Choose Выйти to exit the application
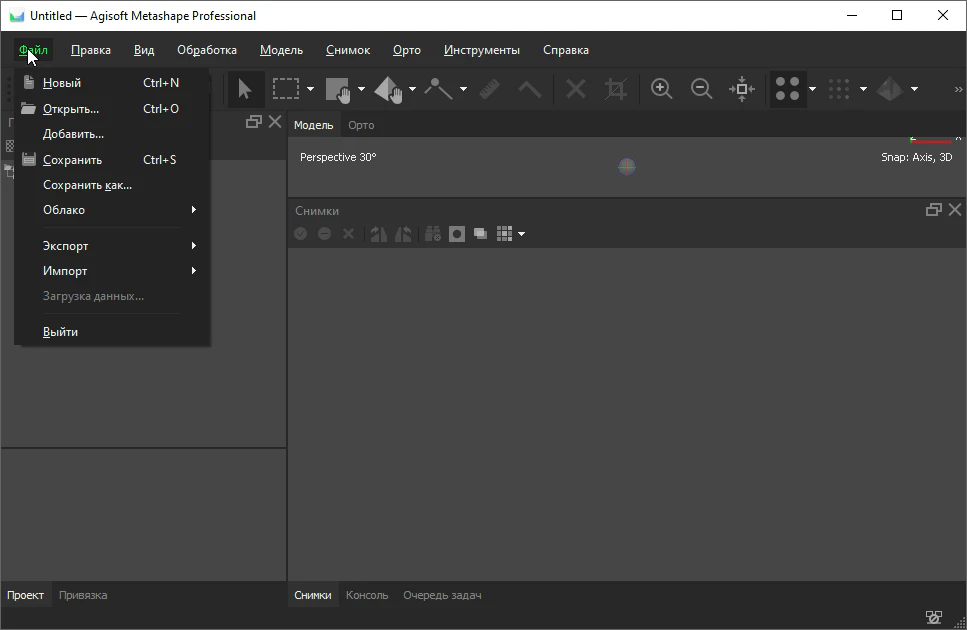967x630 pixels. tap(112, 332)
